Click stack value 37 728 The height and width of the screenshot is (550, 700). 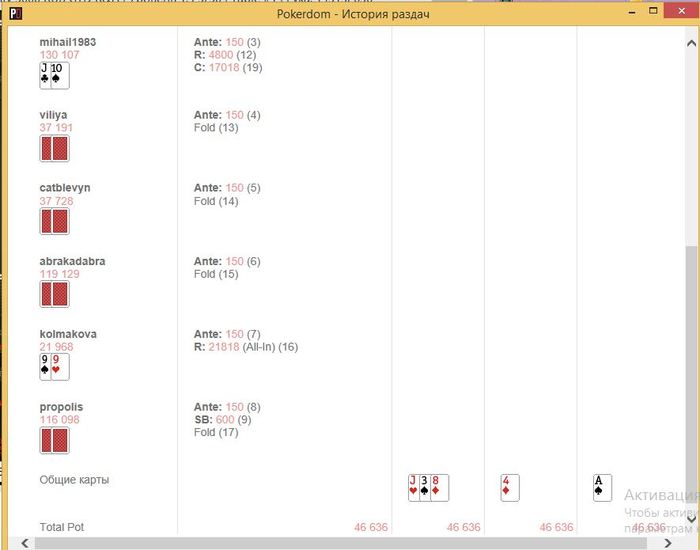pyautogui.click(x=56, y=201)
